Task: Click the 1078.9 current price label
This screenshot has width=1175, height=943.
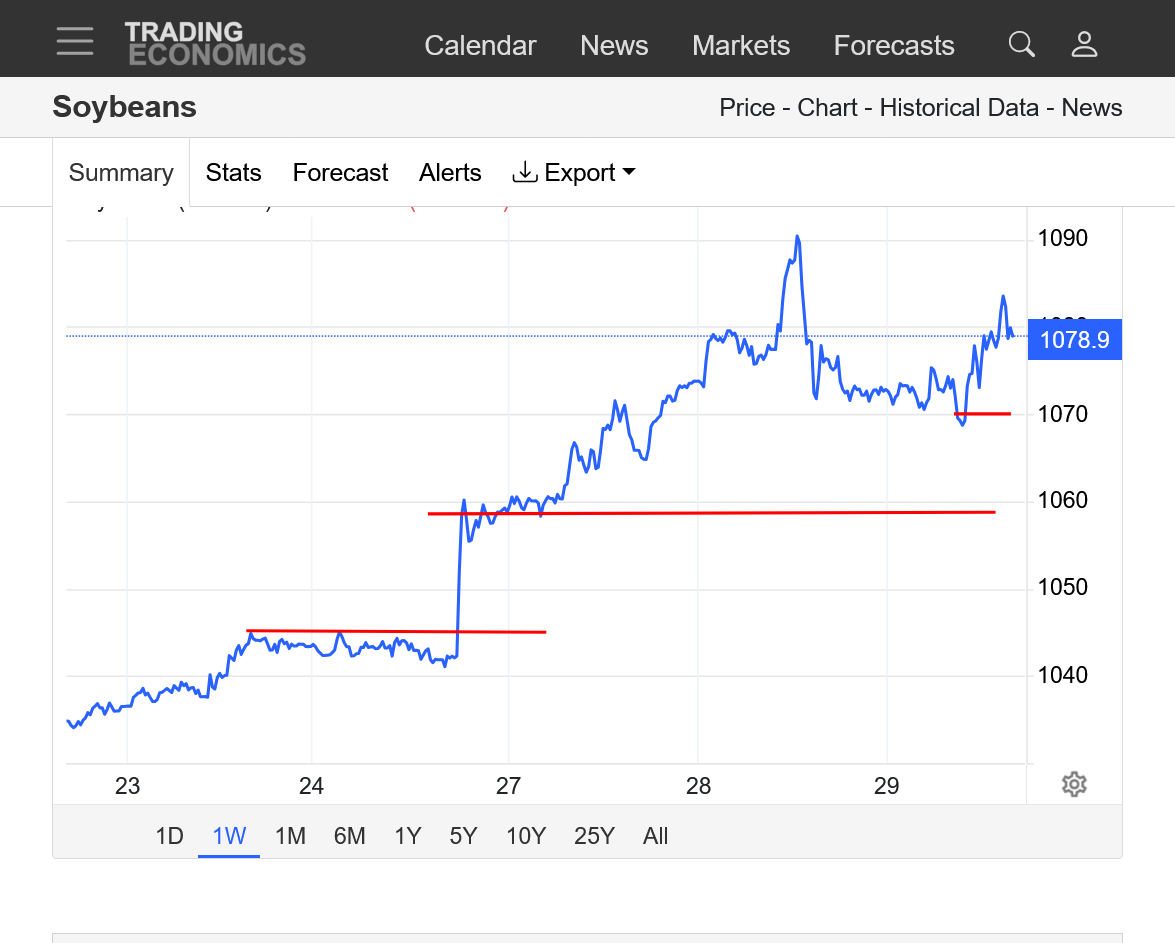Action: 1074,340
